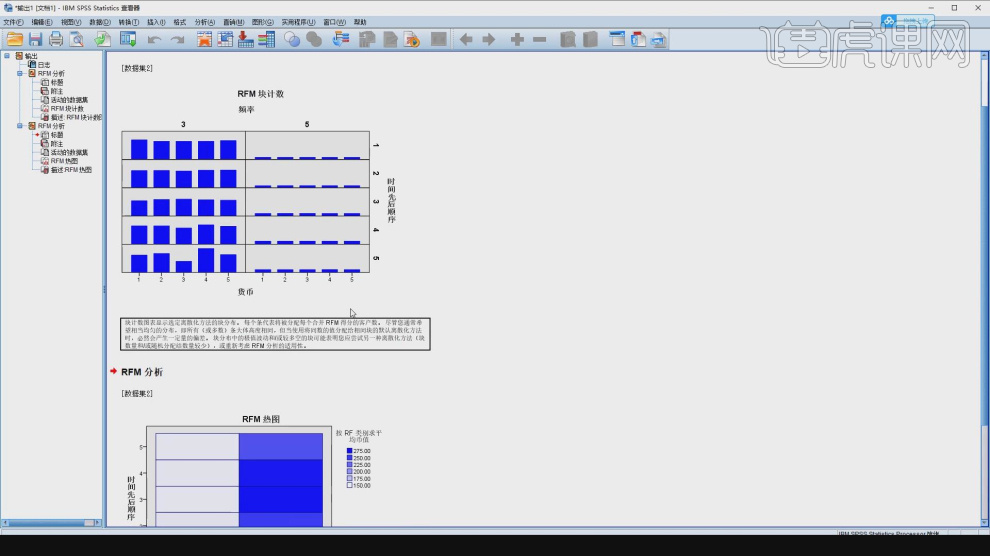Select 标题 under first RFM 分析
This screenshot has width=990, height=556.
[57, 82]
